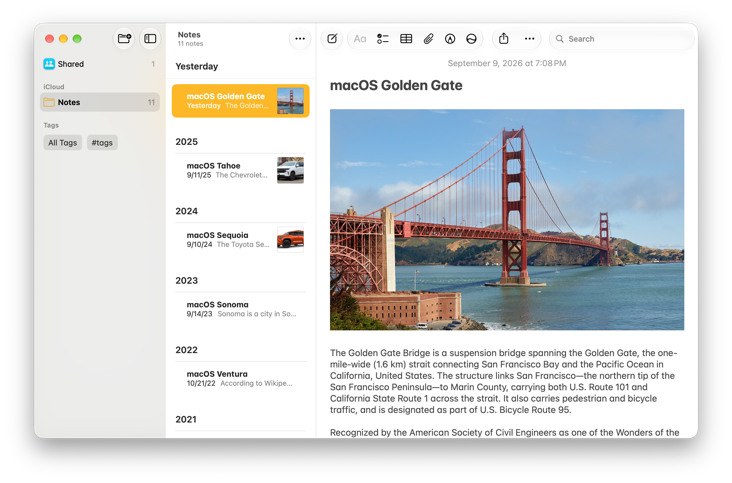
Task: Open the notes list more options ellipsis
Action: click(x=300, y=39)
